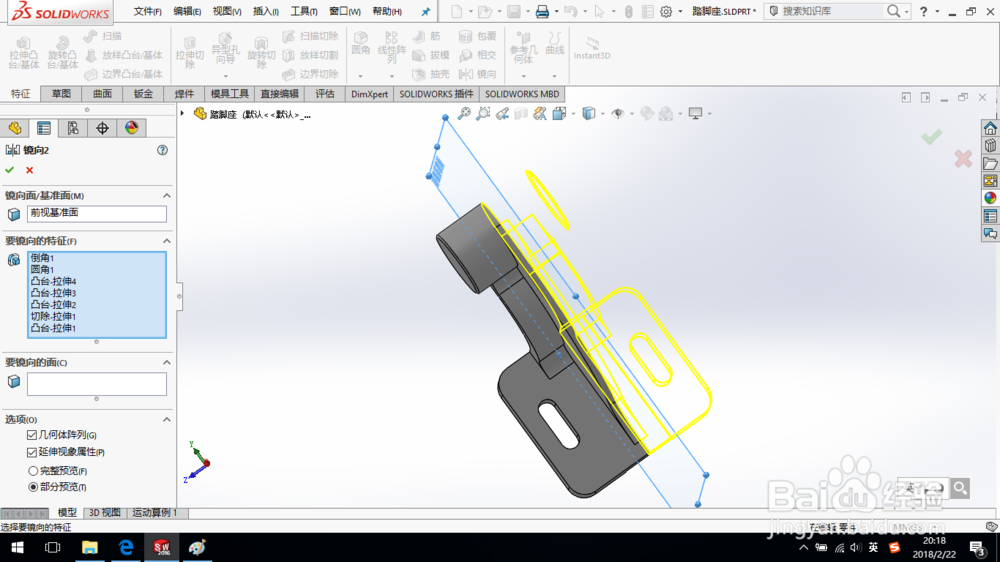Viewport: 1000px width, 562px height.
Task: Expand the 踏脚座 flyout feature tree arrow
Action: click(x=182, y=114)
